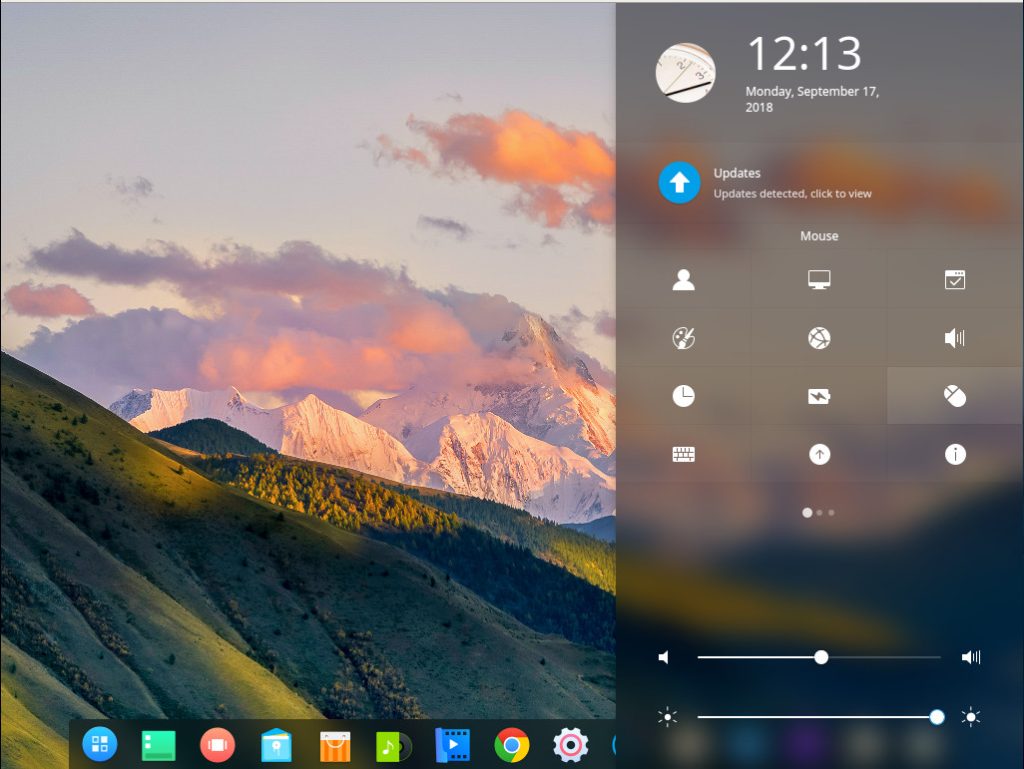Open Mouse settings icon

pyautogui.click(x=955, y=396)
